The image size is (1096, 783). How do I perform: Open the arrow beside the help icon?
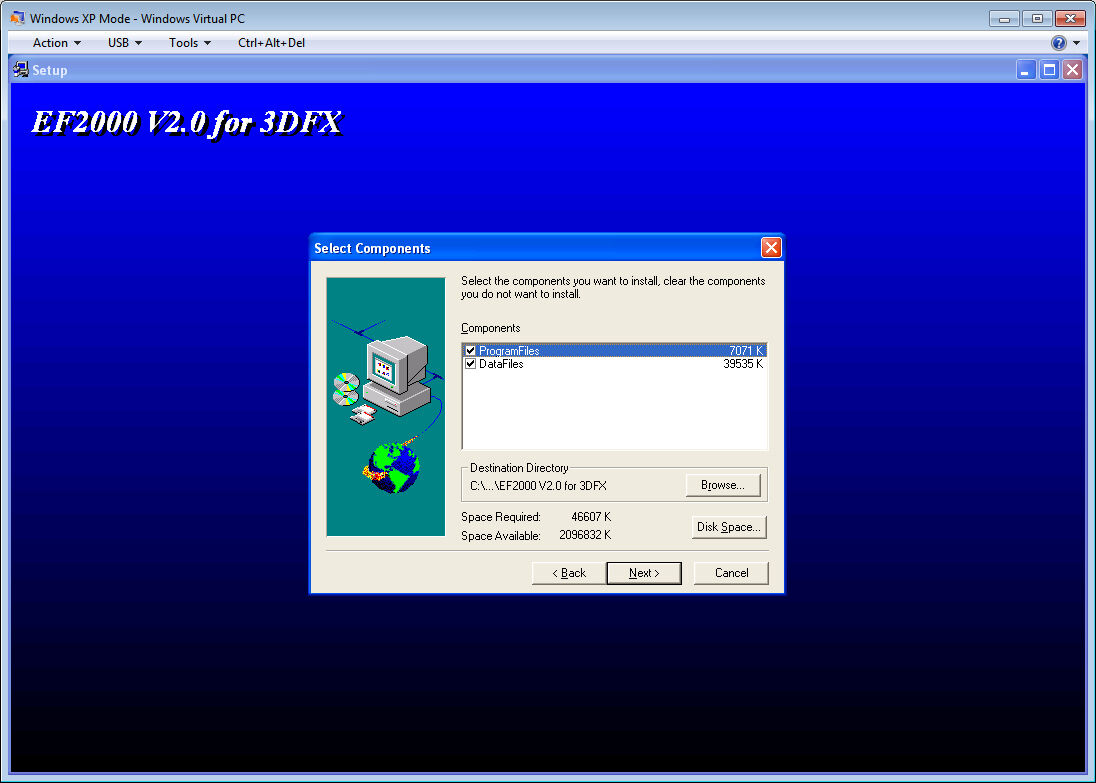tap(1076, 43)
